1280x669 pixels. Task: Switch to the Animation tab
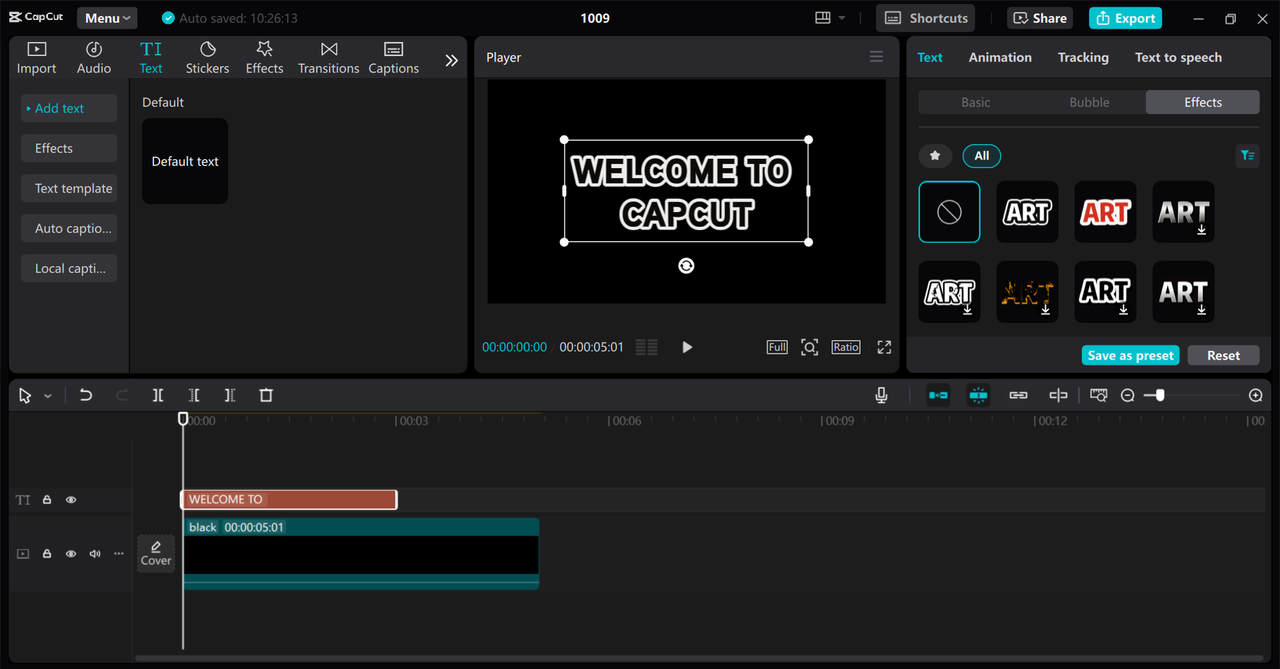1000,57
